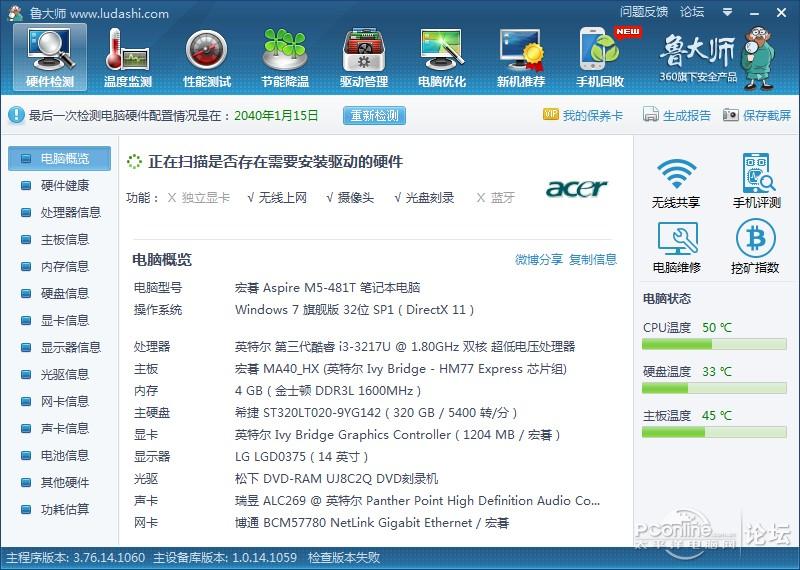
Task: Click the 独立显卡 feature indicator
Action: pos(199,198)
